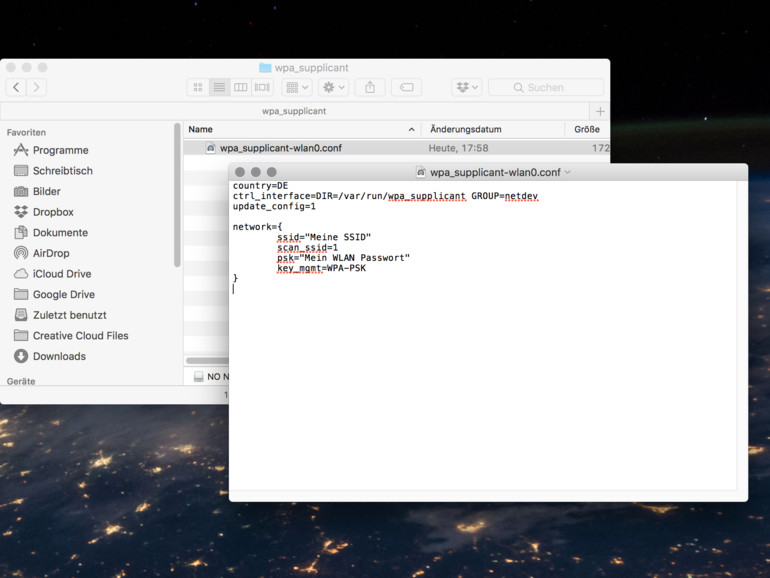Click the update_config=1 line
This screenshot has width=770, height=578.
click(274, 206)
